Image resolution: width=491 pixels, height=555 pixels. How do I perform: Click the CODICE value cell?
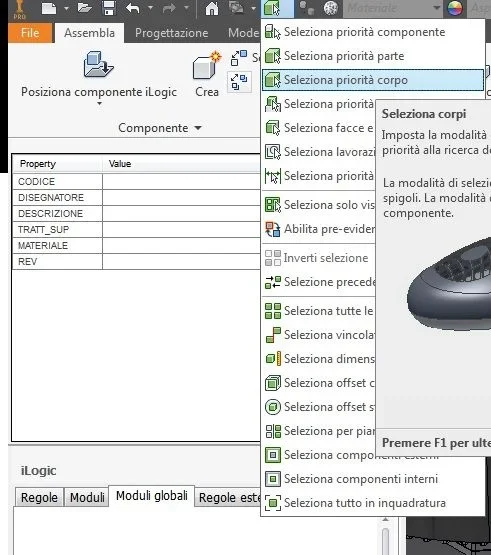click(x=181, y=182)
